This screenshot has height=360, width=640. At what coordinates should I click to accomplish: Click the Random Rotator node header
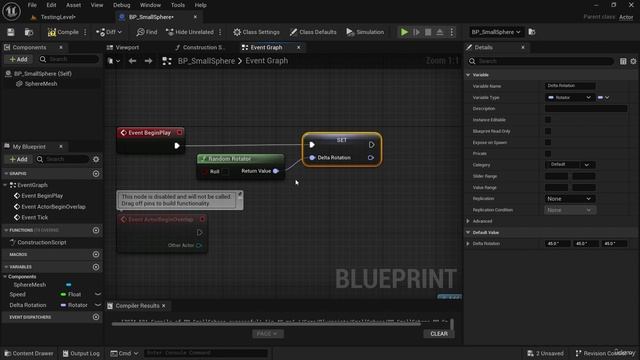click(x=240, y=159)
